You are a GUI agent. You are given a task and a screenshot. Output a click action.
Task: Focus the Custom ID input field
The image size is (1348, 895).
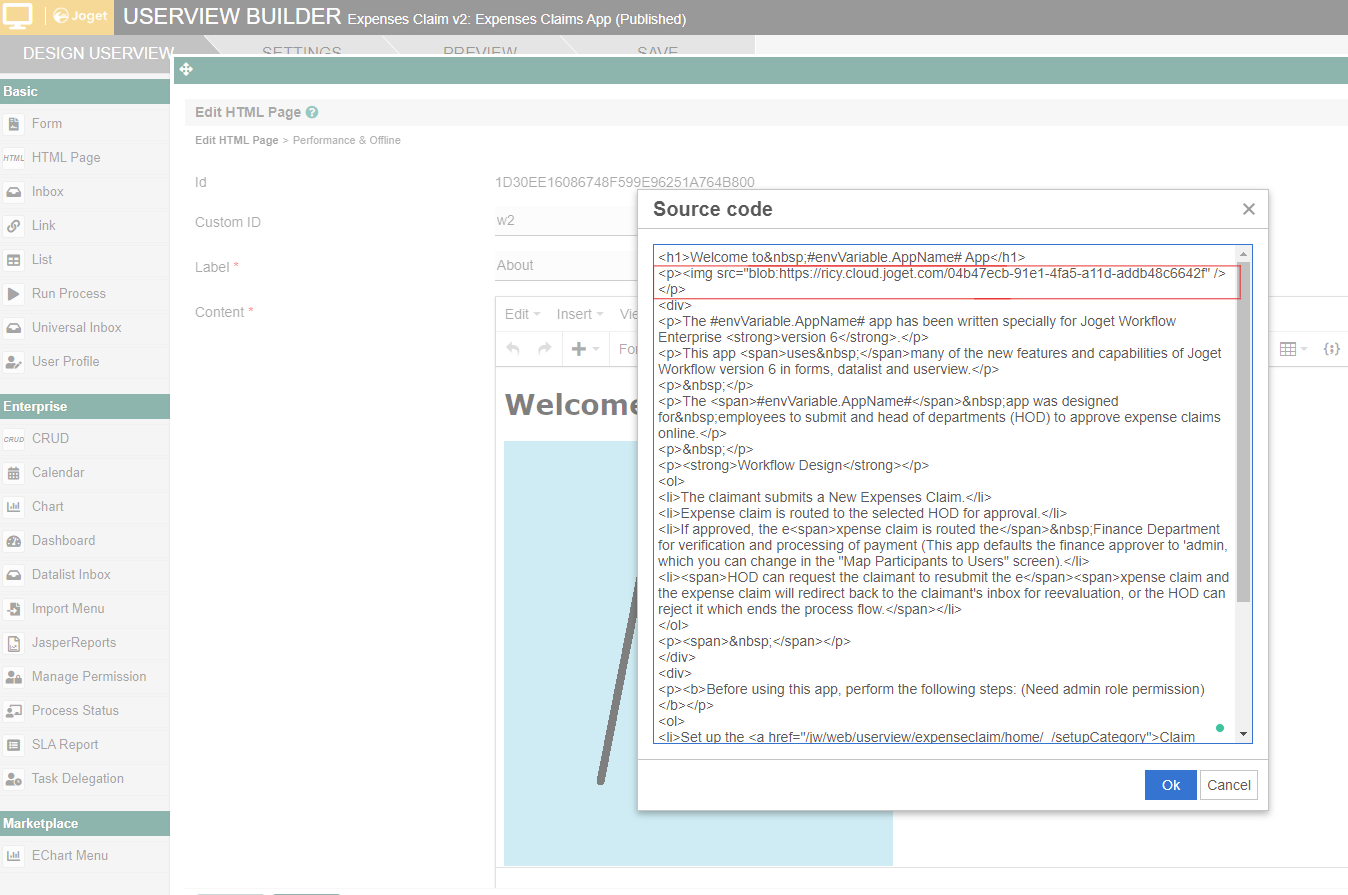[566, 220]
